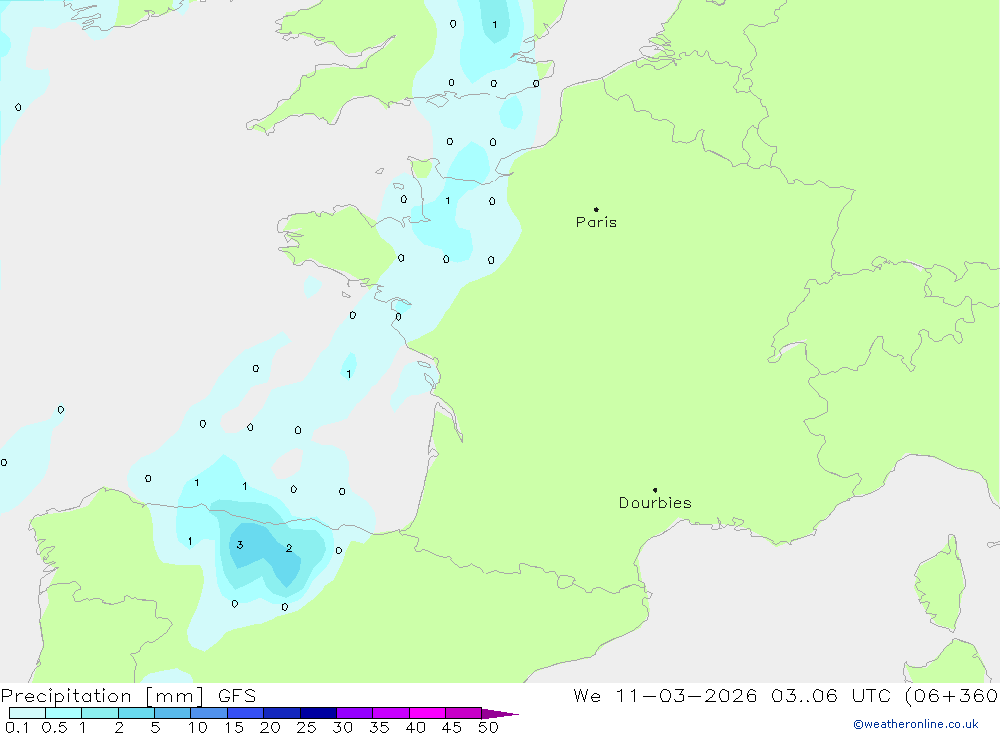Open the weatheronline.co.uk copyright link

click(916, 724)
